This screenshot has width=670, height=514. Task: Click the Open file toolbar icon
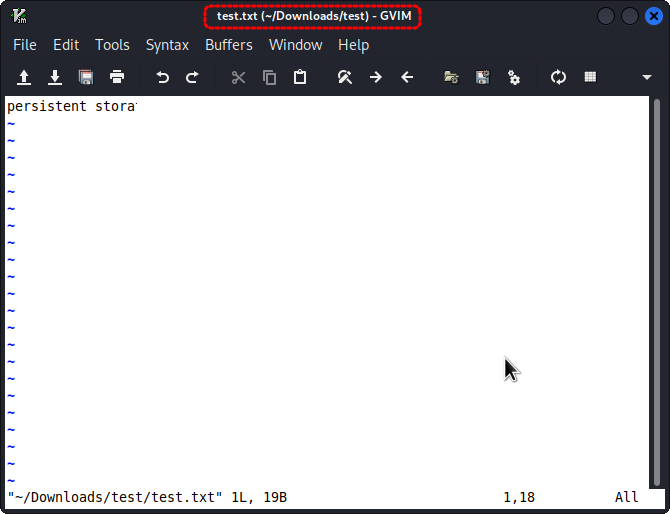(24, 77)
